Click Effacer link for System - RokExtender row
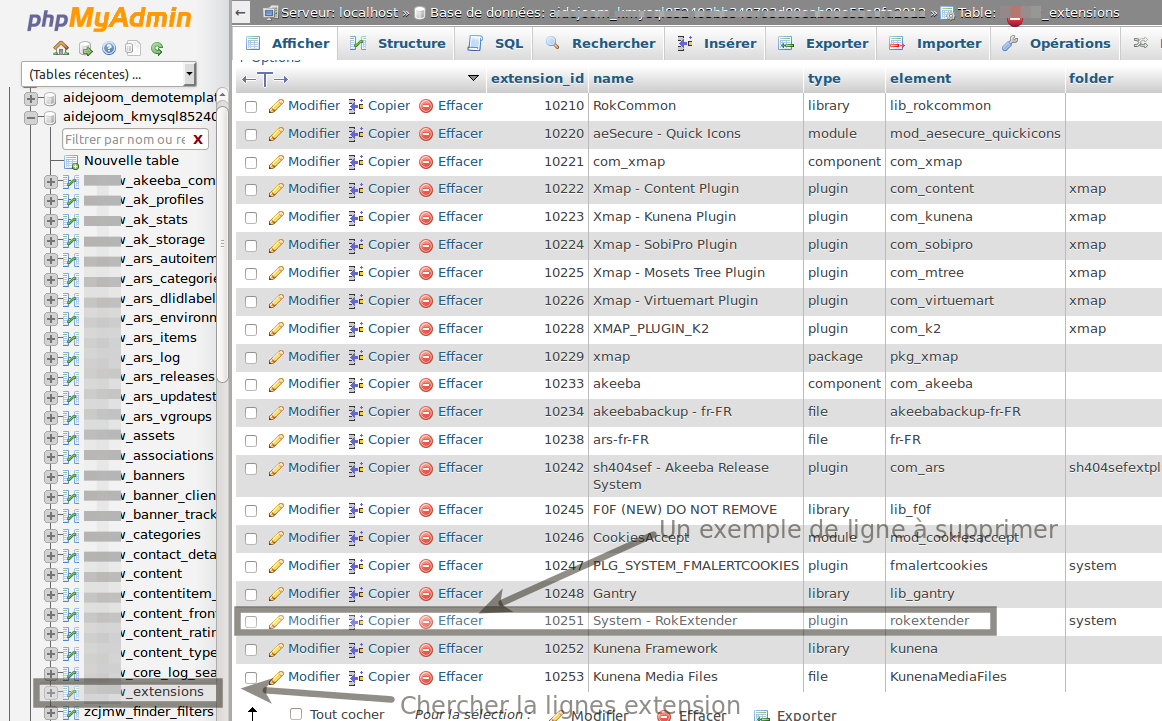This screenshot has height=721, width=1162. point(460,621)
